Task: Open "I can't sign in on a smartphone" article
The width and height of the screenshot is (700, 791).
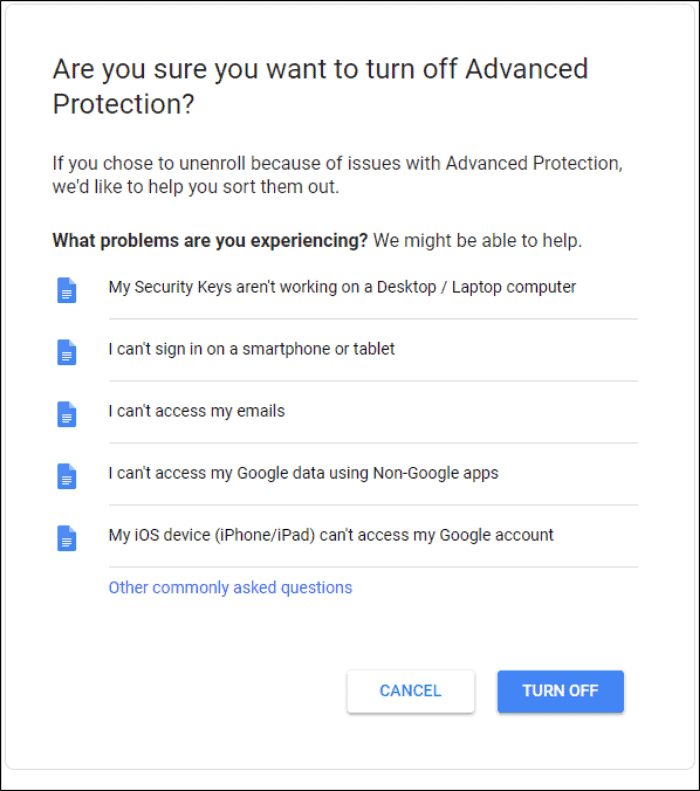Action: [252, 349]
